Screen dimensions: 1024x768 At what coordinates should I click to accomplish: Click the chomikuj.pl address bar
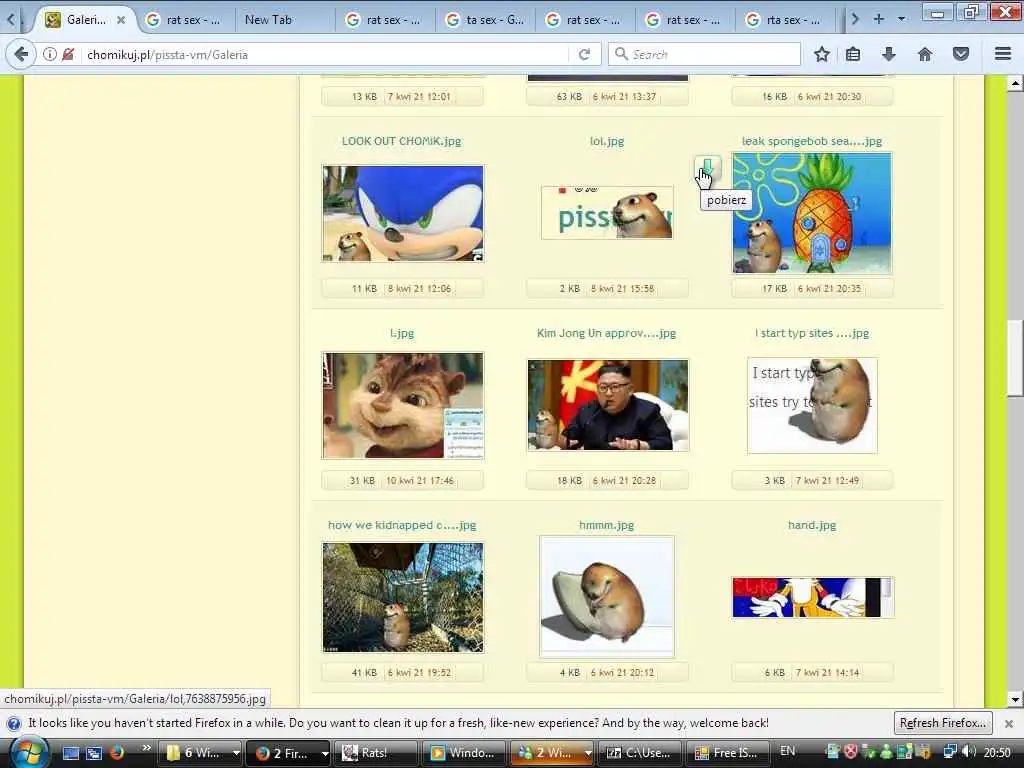pyautogui.click(x=325, y=54)
